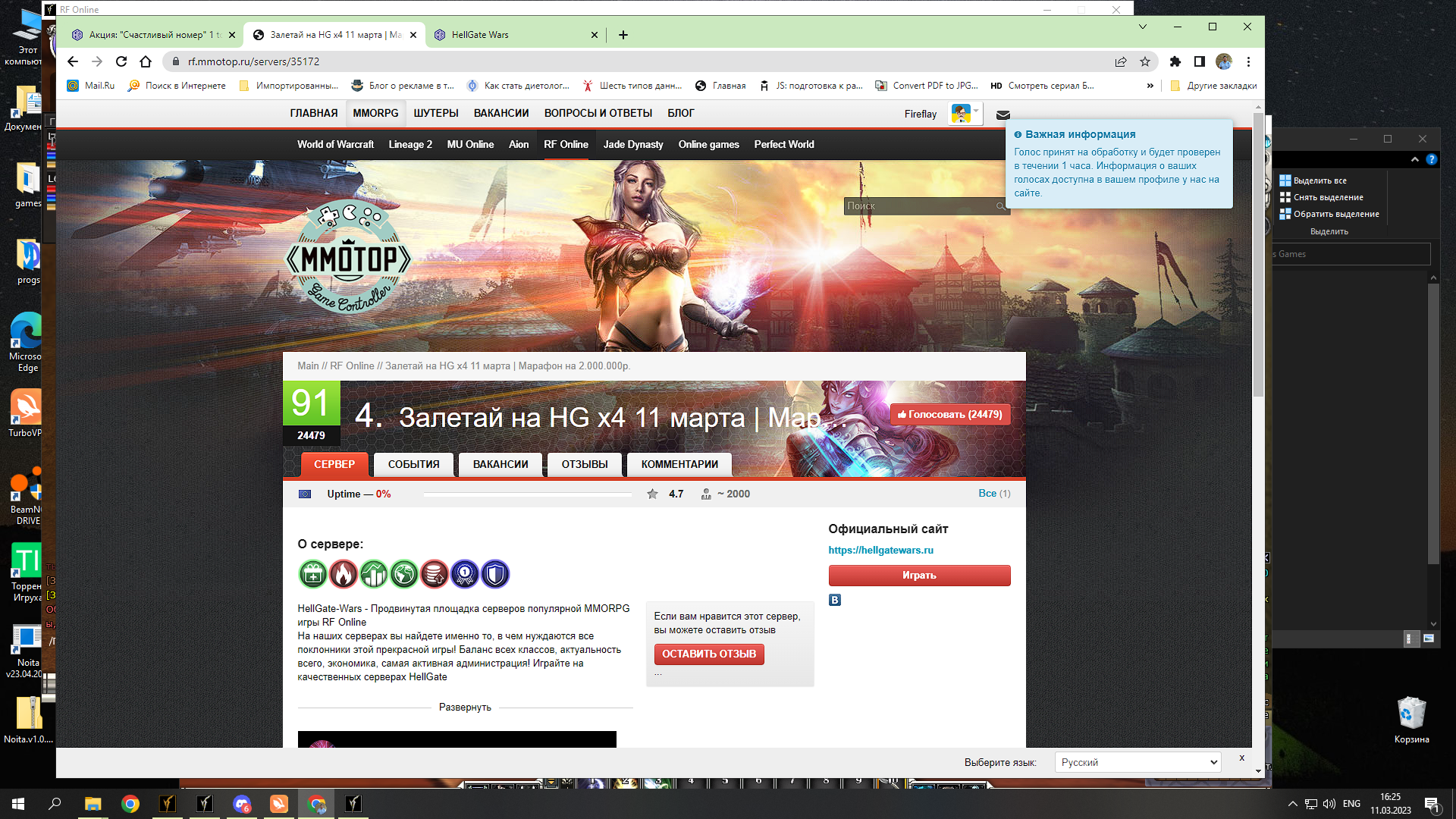
Task: Click the red flame server badge
Action: coord(343,575)
